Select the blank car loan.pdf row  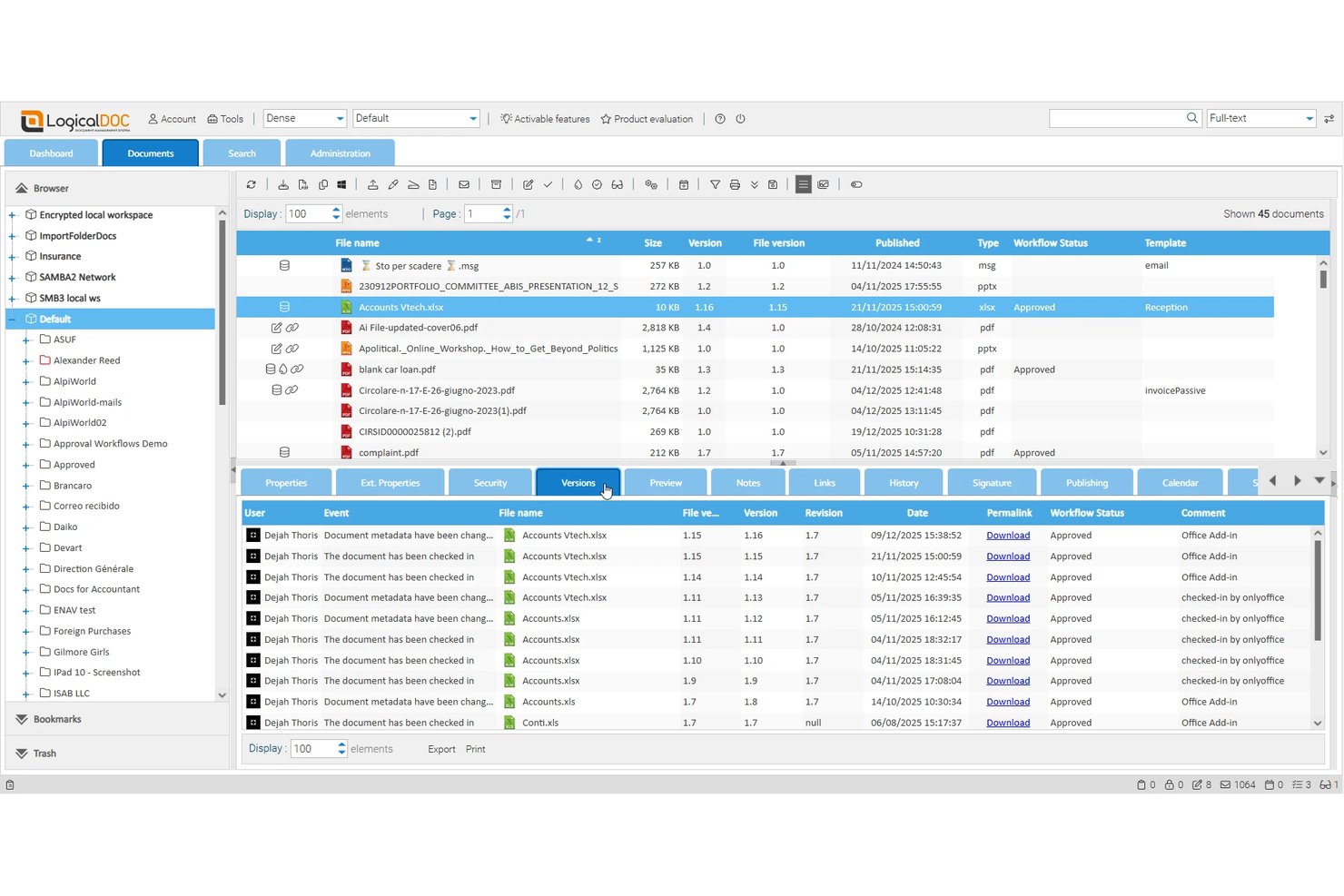point(755,370)
